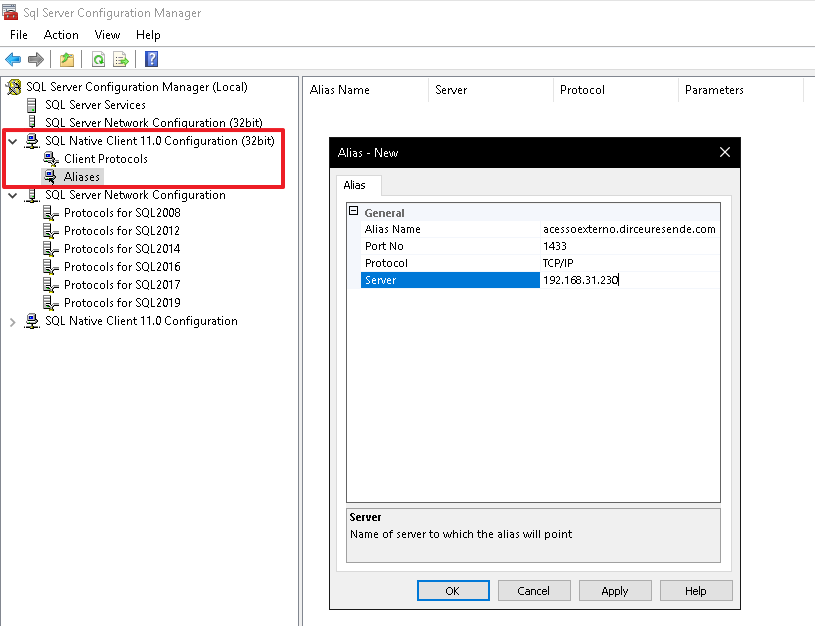The height and width of the screenshot is (626, 815).
Task: Open the Help toolbar icon
Action: coord(151,59)
